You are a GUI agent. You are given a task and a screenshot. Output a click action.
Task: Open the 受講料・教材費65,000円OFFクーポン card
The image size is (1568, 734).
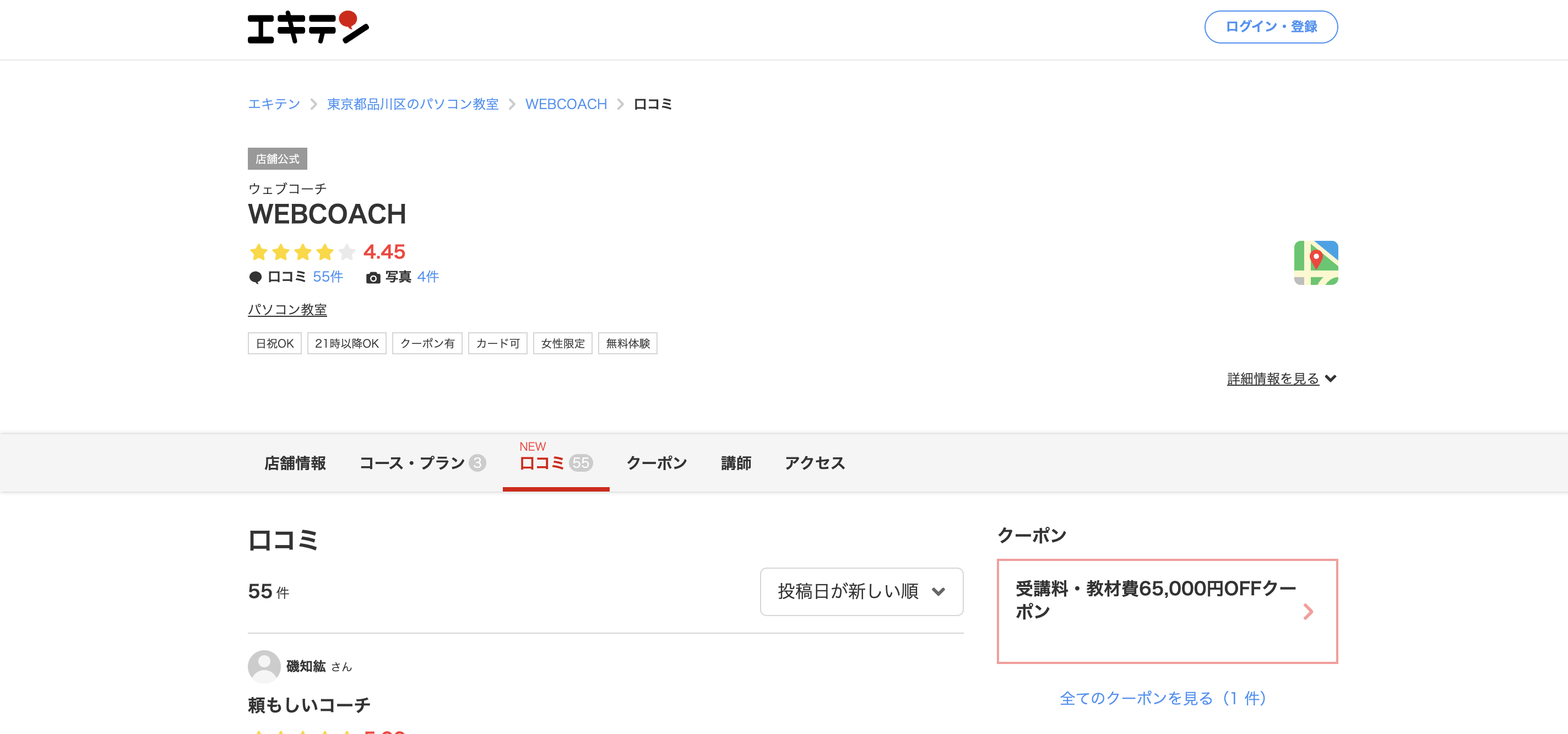[1167, 611]
